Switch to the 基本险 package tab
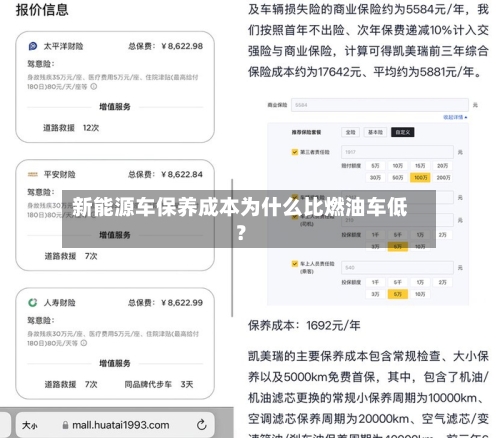 (x=375, y=132)
